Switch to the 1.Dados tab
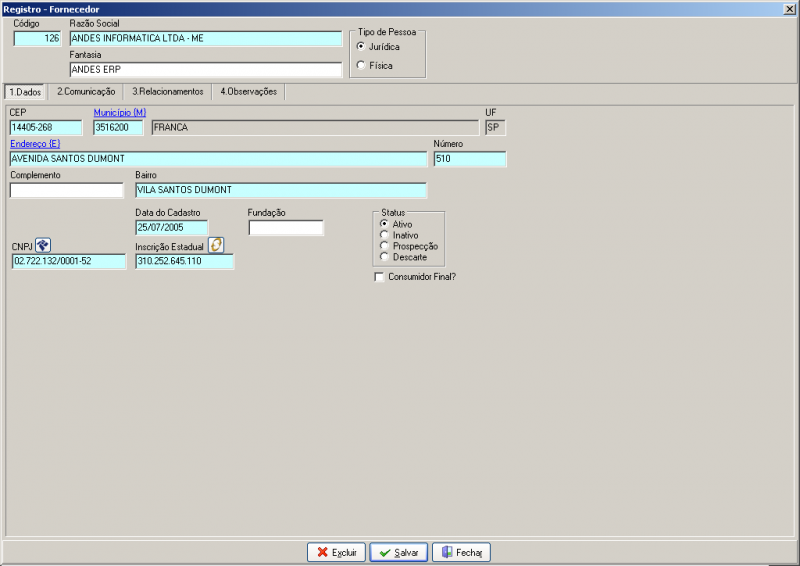This screenshot has width=800, height=566. tap(25, 92)
